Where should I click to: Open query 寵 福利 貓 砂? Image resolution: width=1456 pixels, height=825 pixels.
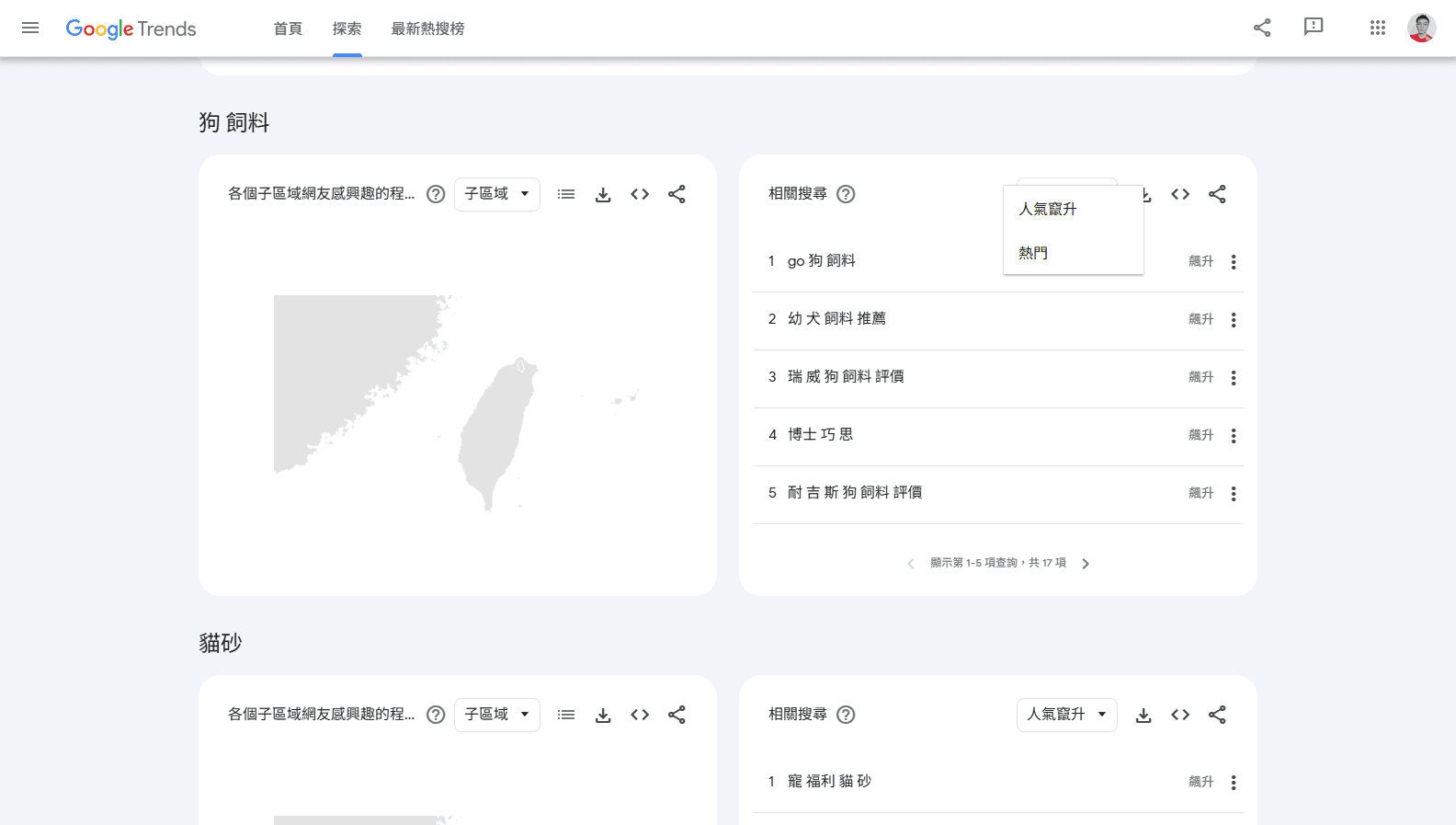(x=829, y=782)
